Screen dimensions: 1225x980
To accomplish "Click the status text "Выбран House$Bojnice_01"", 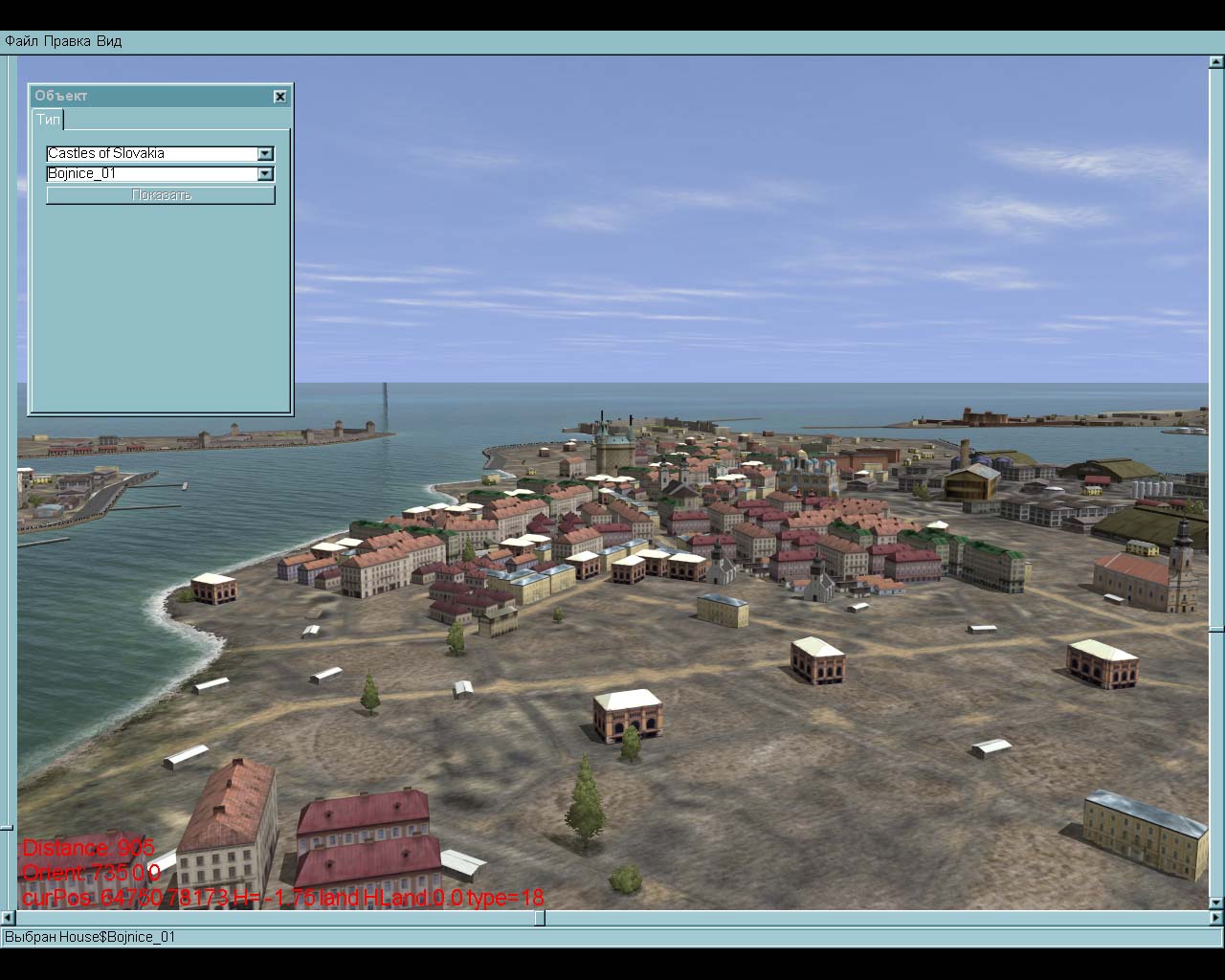I will point(90,937).
